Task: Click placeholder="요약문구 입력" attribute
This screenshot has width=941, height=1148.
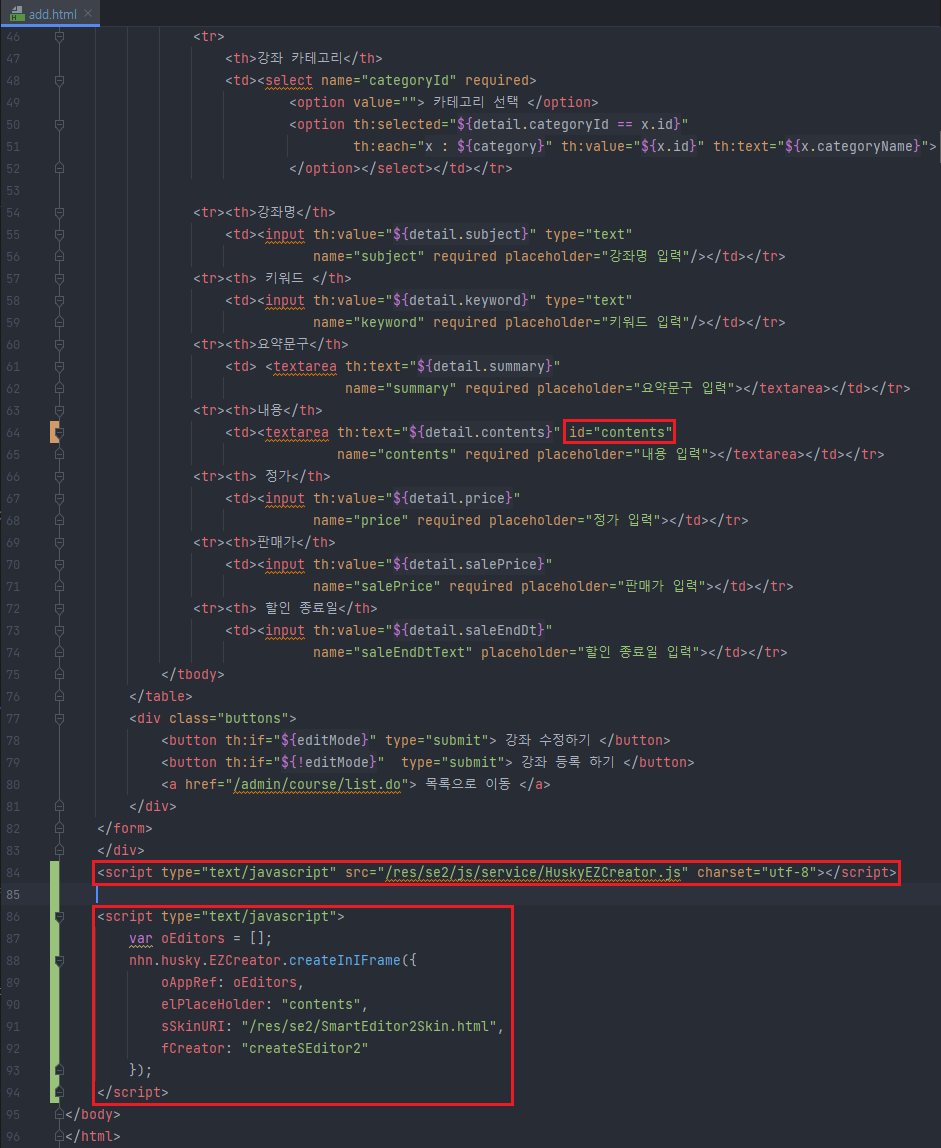Action: pos(636,388)
